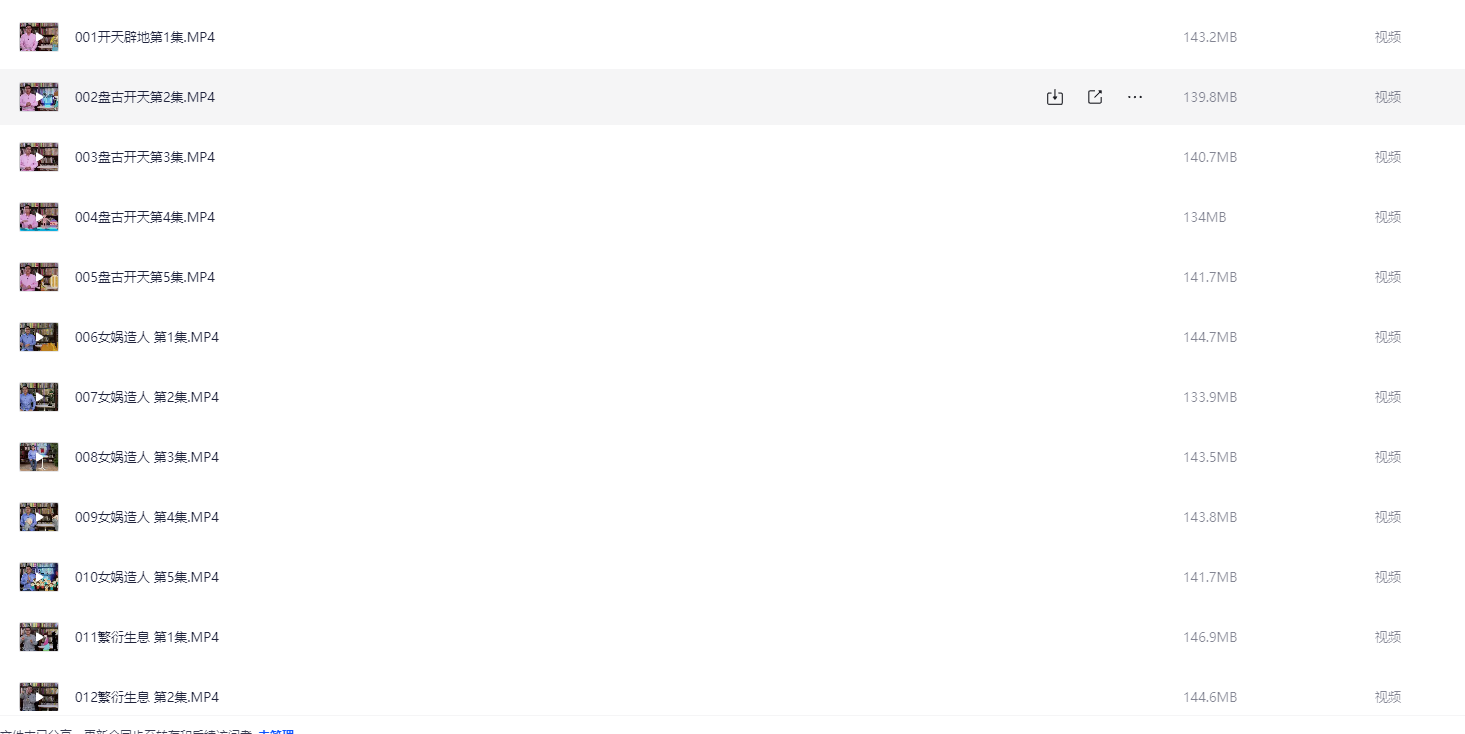Open file 004盘古开天第4集.MP4

coord(145,217)
